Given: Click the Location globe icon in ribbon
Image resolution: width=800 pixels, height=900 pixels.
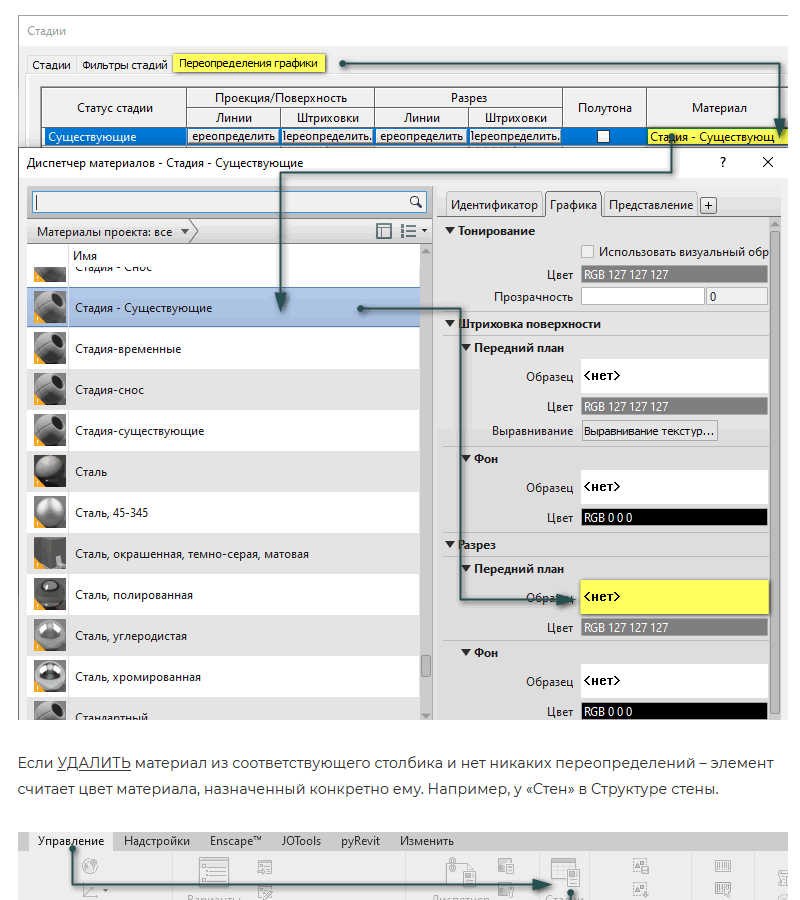Looking at the screenshot, I should [x=90, y=866].
